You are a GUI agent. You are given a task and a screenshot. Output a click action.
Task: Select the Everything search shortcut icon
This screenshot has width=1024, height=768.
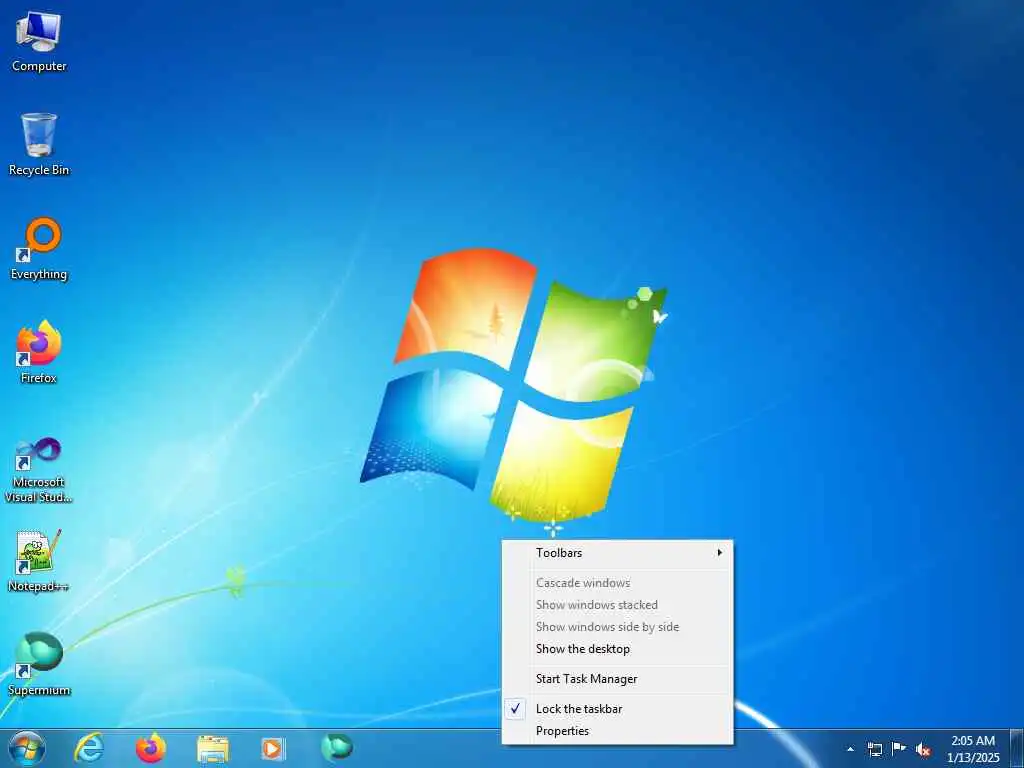click(39, 249)
